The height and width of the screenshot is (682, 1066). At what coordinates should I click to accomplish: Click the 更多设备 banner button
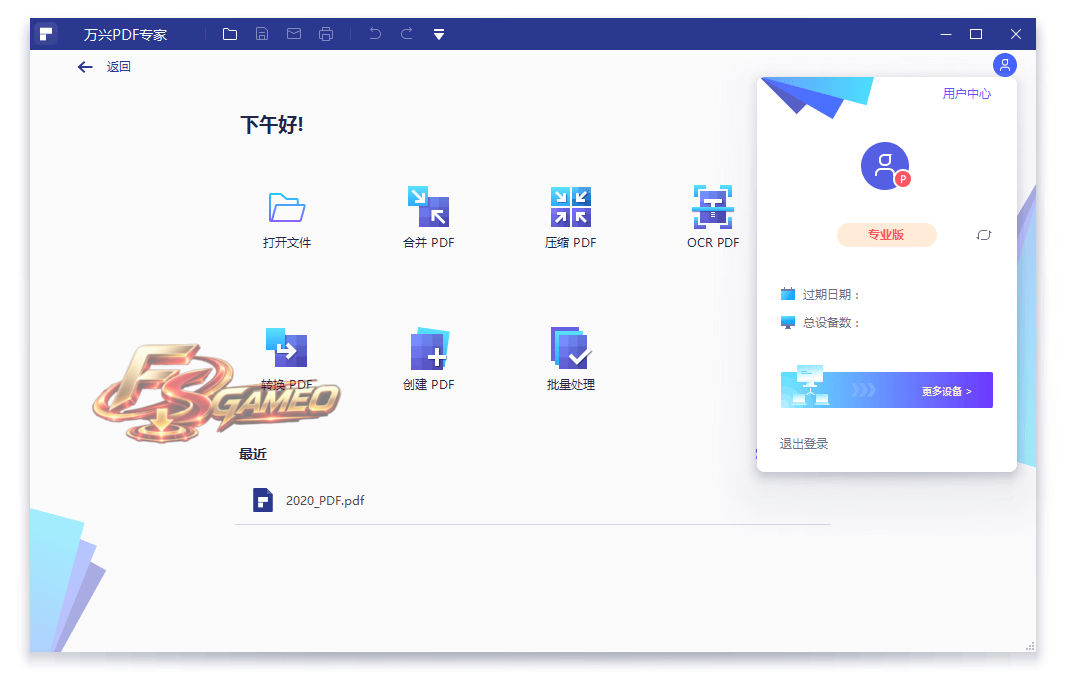click(887, 390)
